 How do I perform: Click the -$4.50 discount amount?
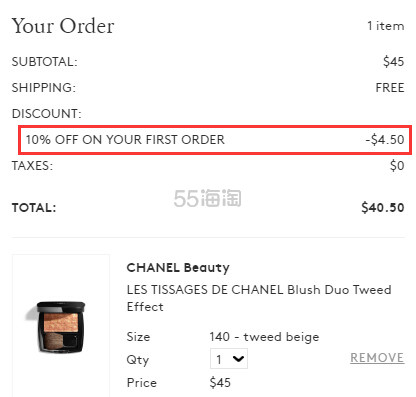385,140
